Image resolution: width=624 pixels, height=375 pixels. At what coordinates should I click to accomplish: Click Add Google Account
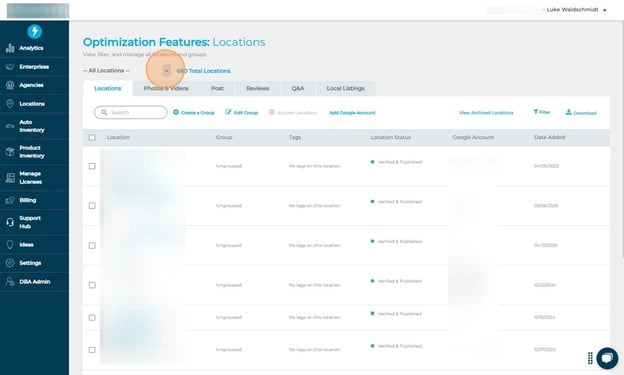click(x=352, y=113)
